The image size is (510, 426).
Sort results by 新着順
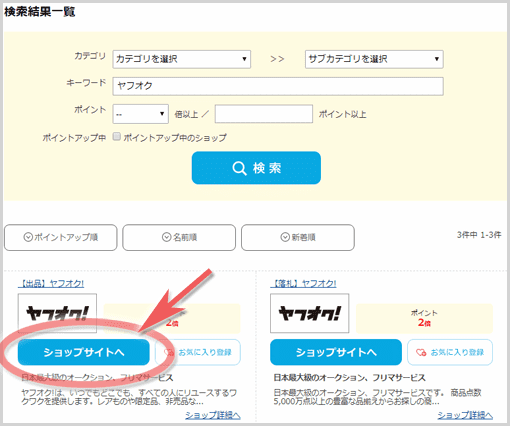click(x=298, y=237)
